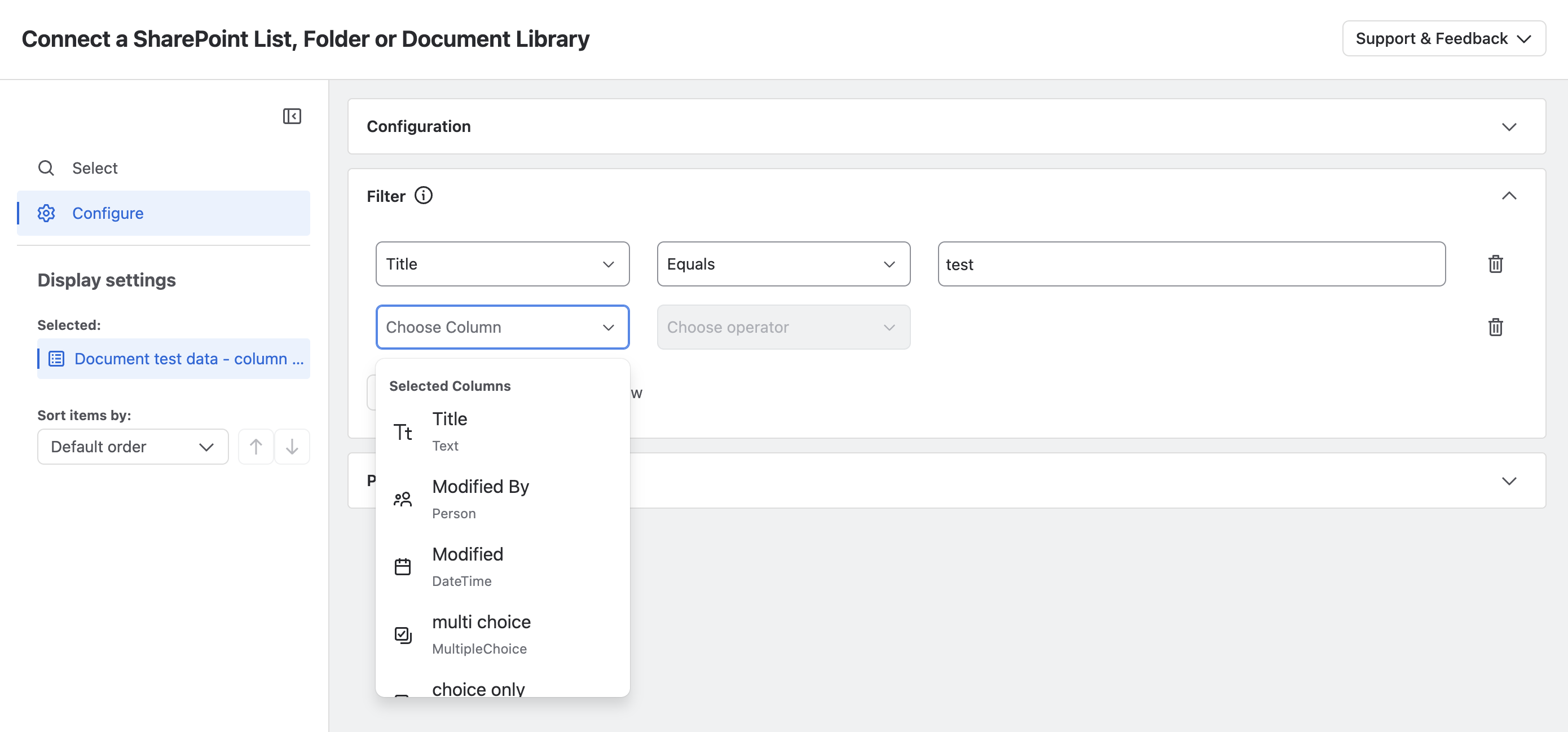Open the Default order sort dropdown
Screen dimensions: 1568x732
[x=133, y=447]
